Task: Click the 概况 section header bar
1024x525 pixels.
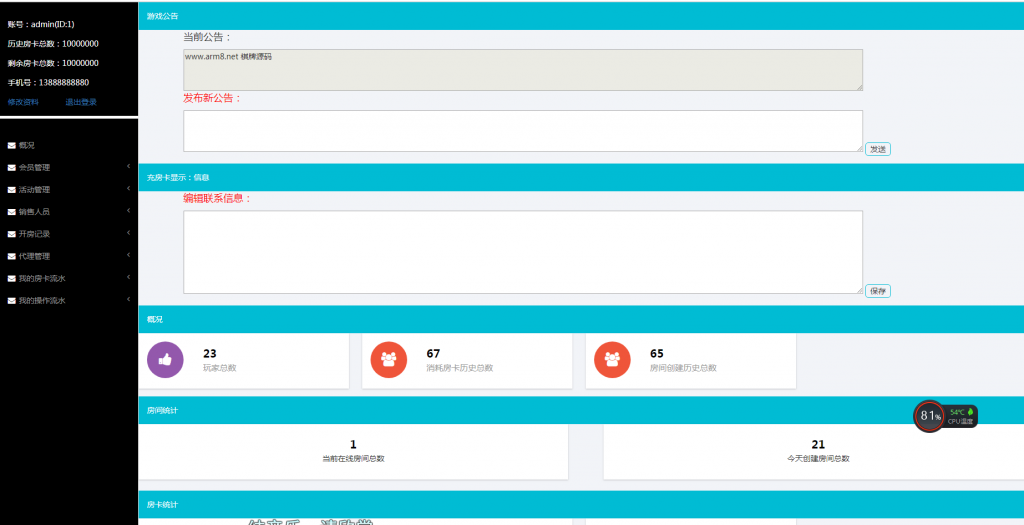Action: tap(581, 319)
